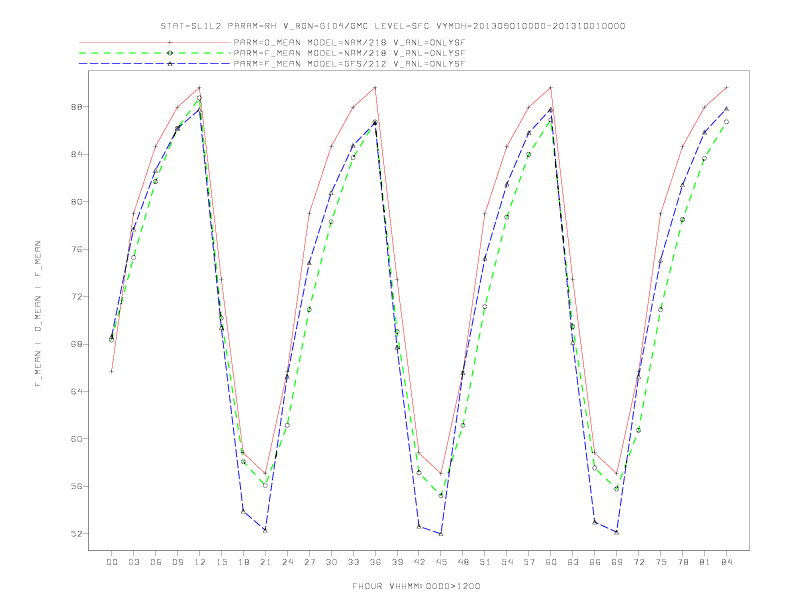Click x-axis forecast hour 72
Viewport: 792px width, 612px height.
click(x=639, y=562)
